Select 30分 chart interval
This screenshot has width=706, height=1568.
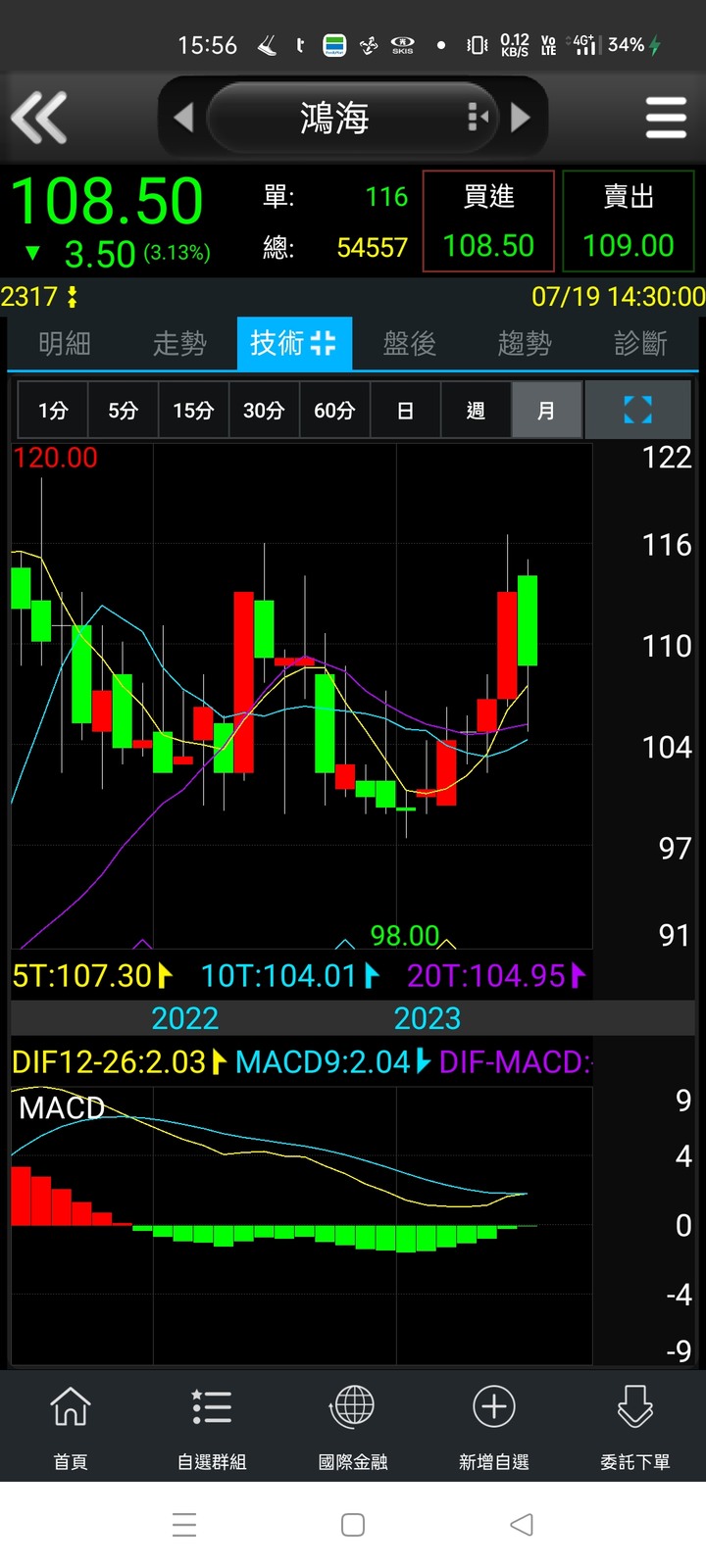pos(264,410)
